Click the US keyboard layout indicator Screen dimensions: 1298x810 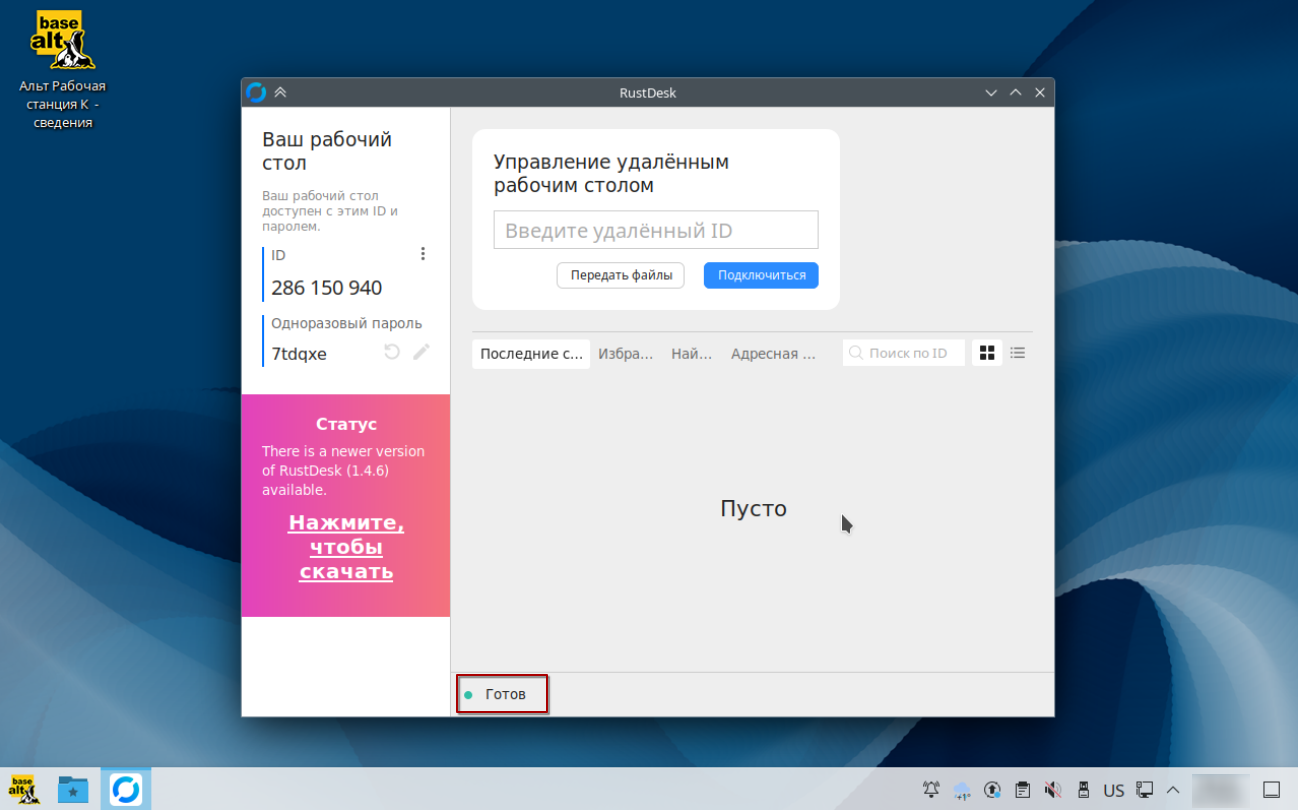pyautogui.click(x=1114, y=789)
